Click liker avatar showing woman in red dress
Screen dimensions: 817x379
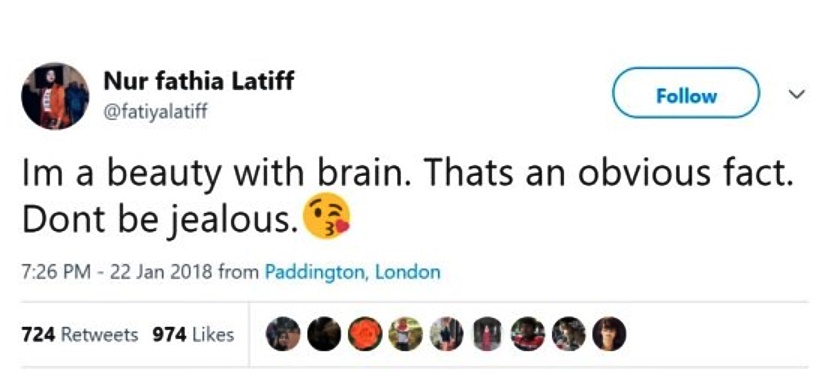(x=487, y=334)
